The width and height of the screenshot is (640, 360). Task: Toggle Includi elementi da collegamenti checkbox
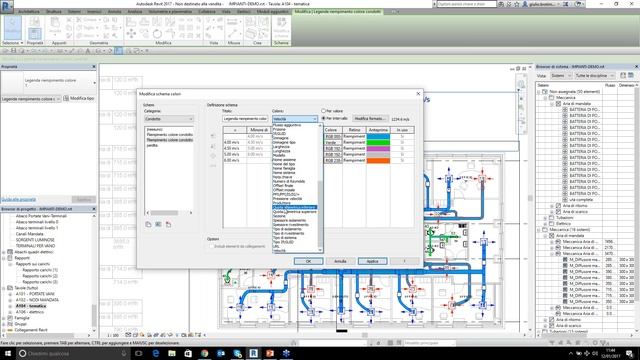(x=211, y=247)
